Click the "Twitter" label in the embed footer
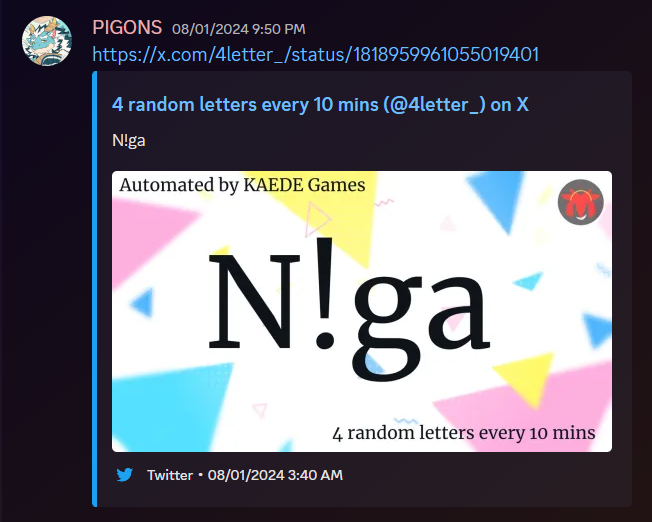 click(170, 475)
